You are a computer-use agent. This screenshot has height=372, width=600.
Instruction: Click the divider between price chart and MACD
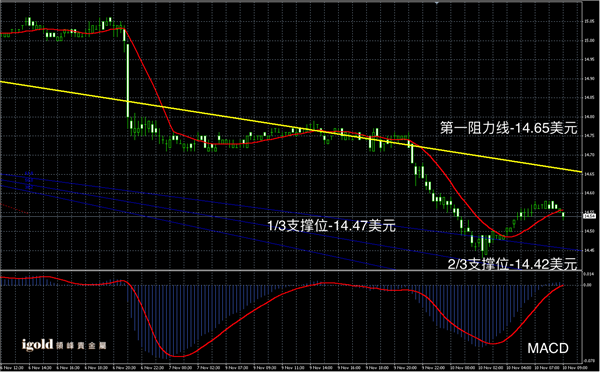[x=291, y=271]
